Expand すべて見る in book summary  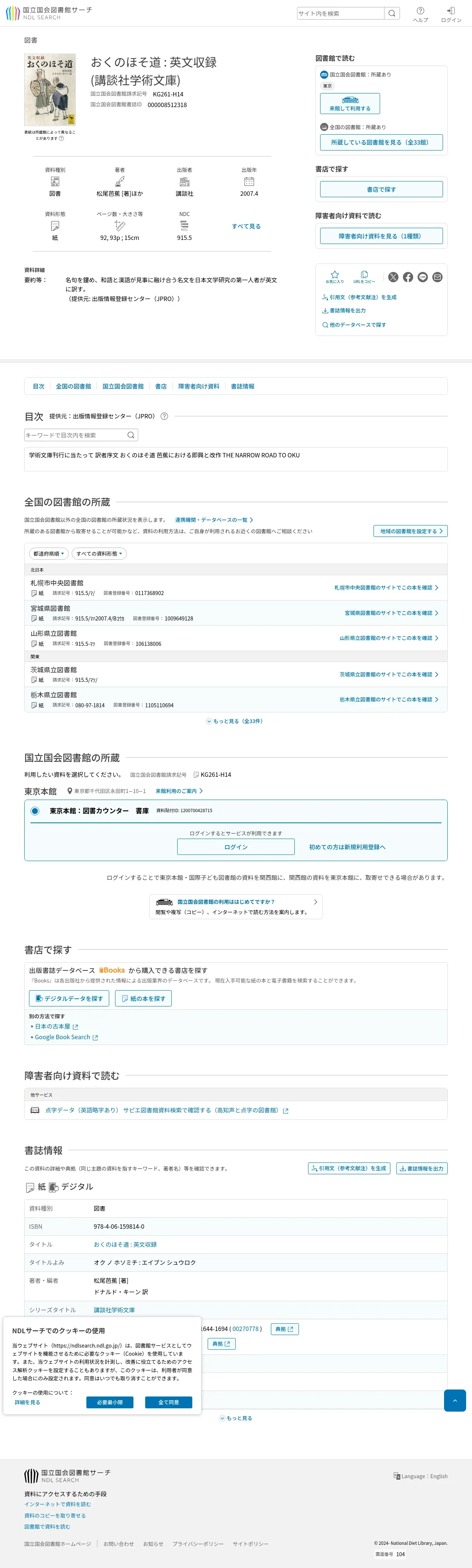pos(246,226)
